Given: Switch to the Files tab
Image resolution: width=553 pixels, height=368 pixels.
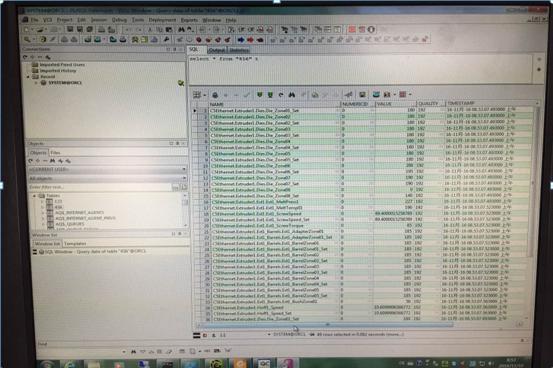Looking at the screenshot, I should 55,152.
